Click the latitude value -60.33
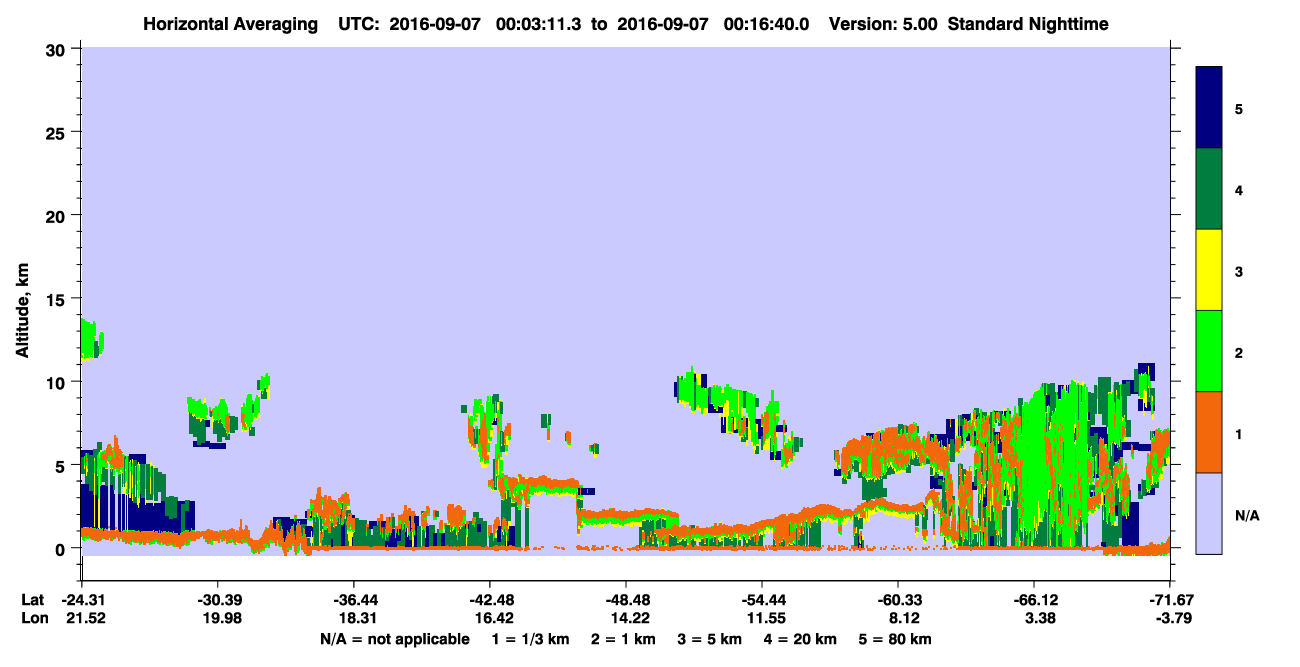Screen dimensions: 1300x667 [897, 600]
